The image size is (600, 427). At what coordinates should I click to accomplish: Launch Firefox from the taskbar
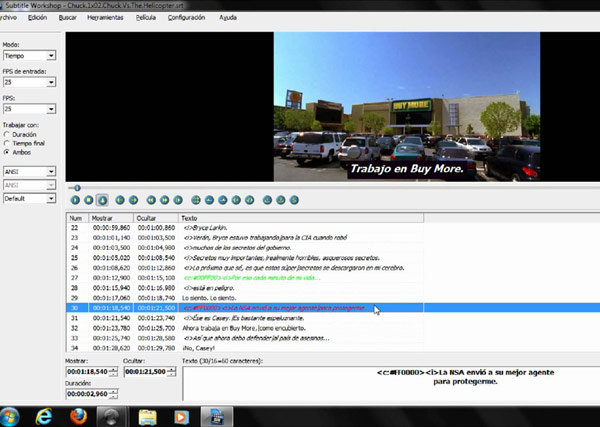[x=78, y=417]
